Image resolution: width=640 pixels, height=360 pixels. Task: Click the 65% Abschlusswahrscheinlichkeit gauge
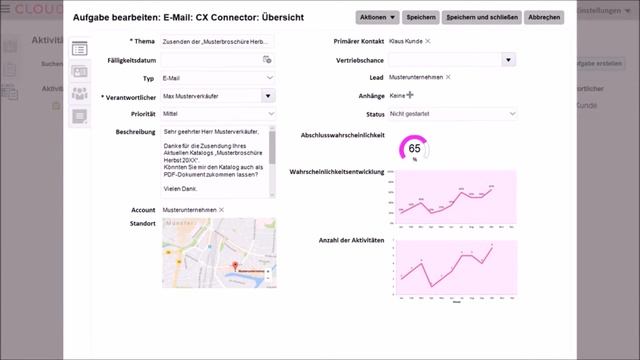pyautogui.click(x=414, y=149)
